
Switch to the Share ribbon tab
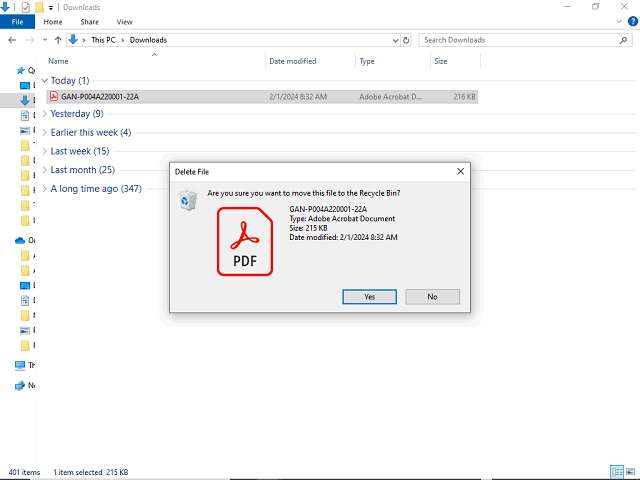tap(89, 22)
